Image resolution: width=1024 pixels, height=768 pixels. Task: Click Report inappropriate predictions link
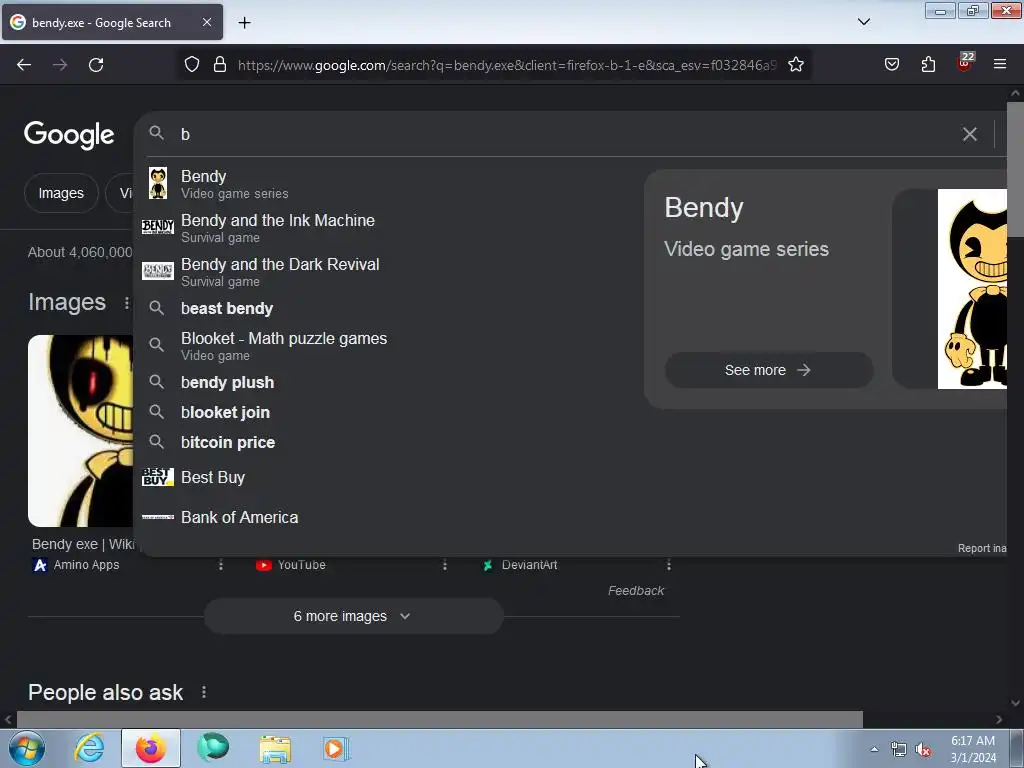tap(982, 549)
